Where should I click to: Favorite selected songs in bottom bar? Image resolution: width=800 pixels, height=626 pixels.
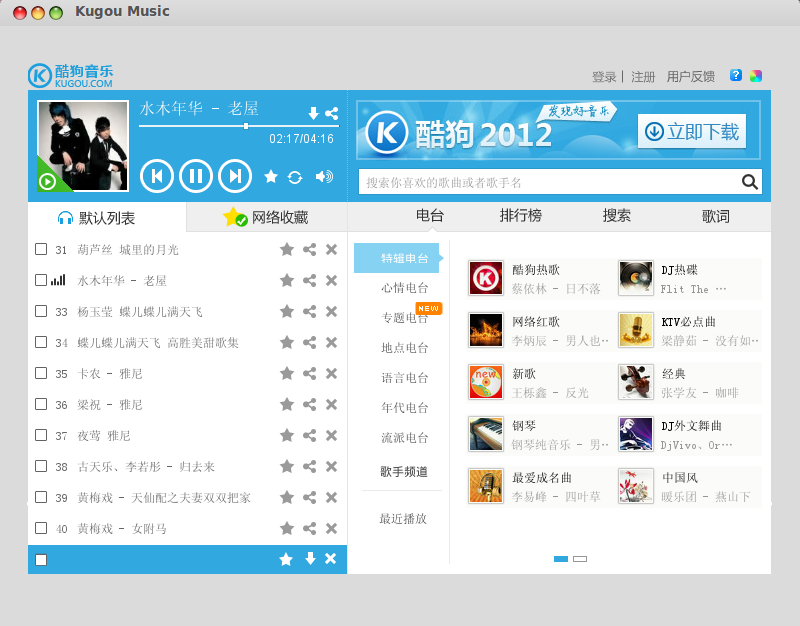[x=286, y=559]
